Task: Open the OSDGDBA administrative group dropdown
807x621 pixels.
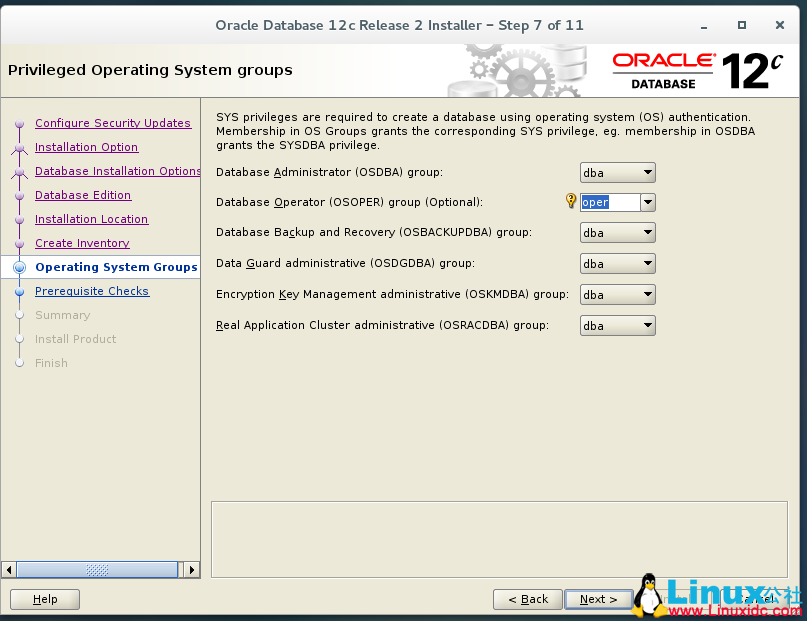Action: pyautogui.click(x=646, y=263)
